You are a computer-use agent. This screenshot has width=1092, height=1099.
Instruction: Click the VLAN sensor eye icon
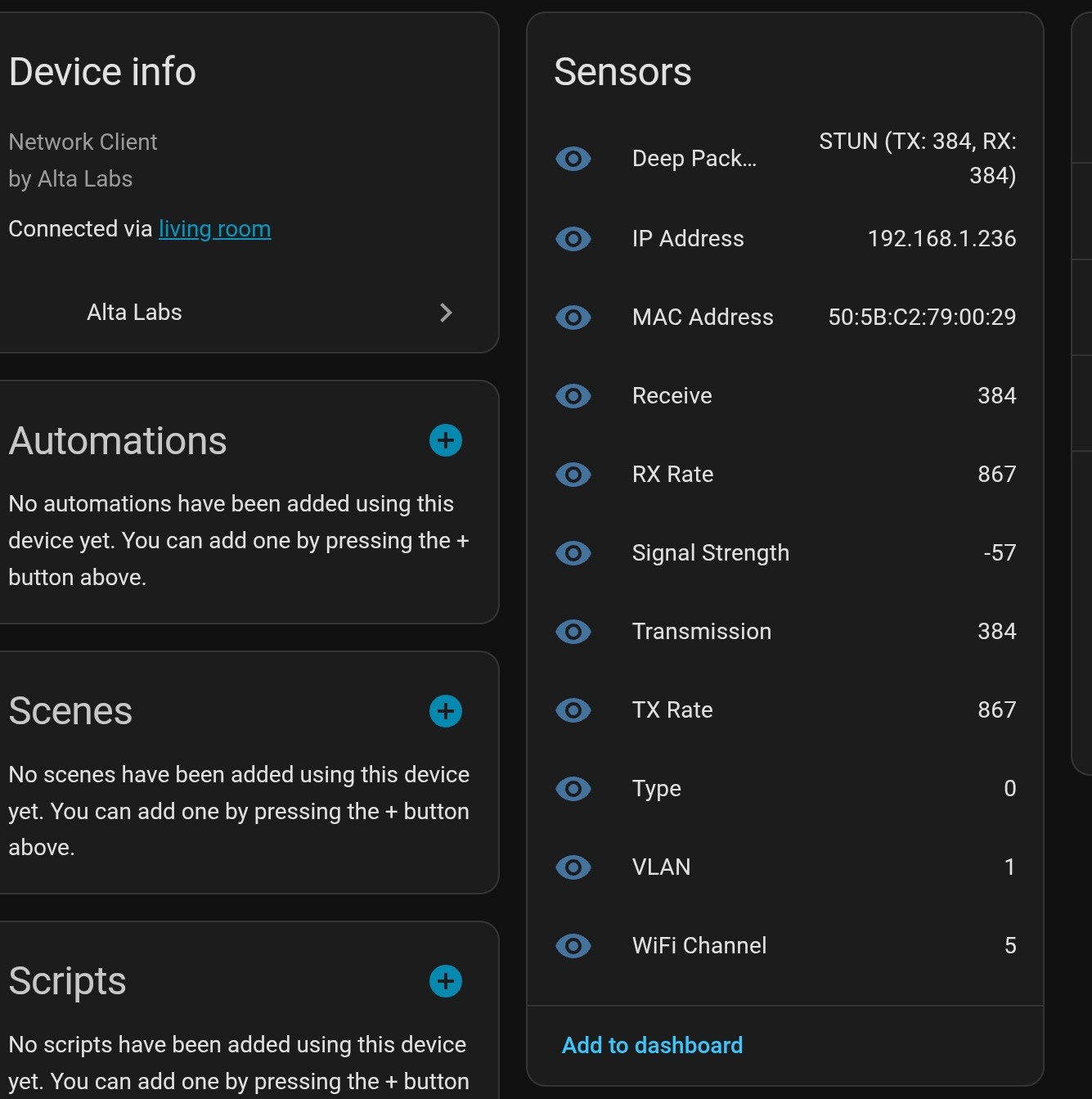573,867
